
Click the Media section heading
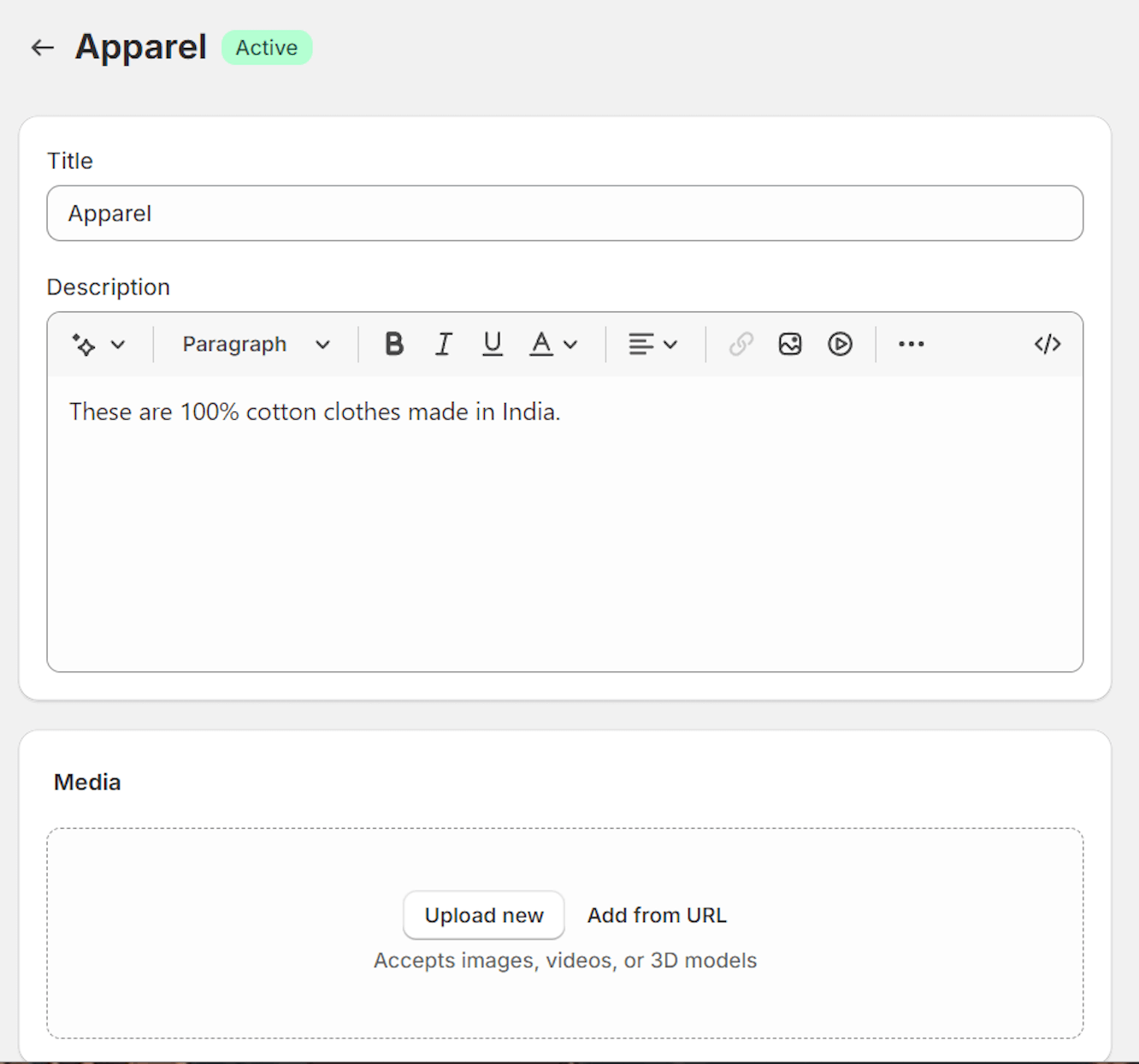click(x=87, y=783)
